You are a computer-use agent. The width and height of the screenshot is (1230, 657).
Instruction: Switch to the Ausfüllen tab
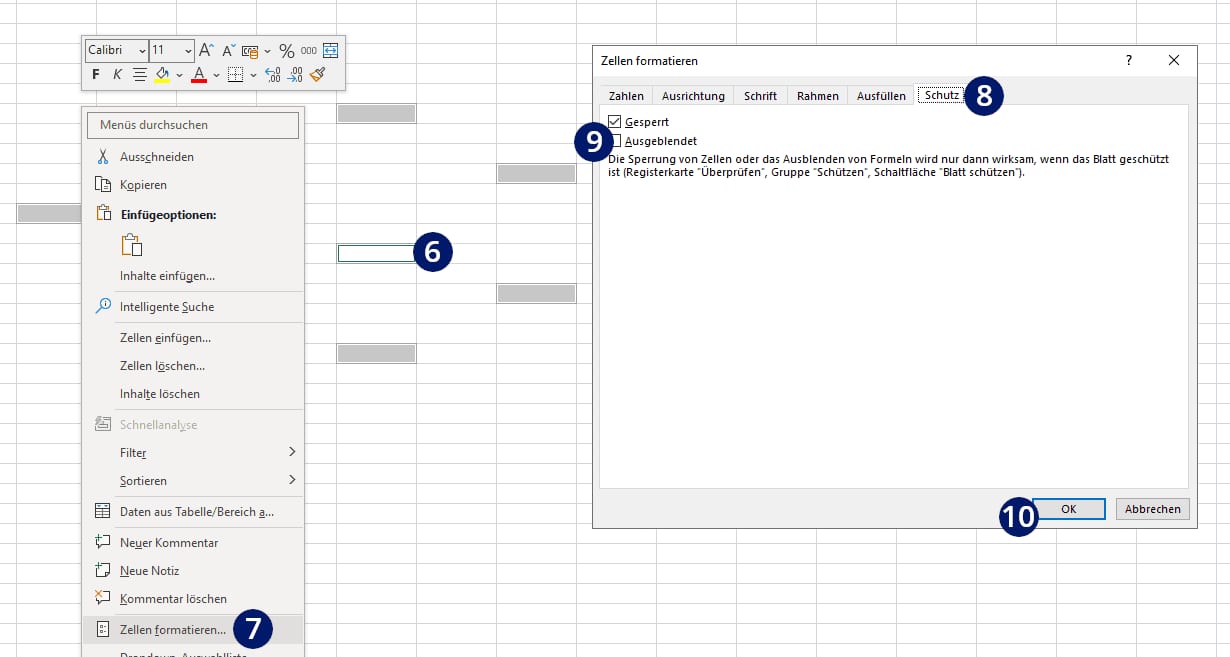[881, 96]
